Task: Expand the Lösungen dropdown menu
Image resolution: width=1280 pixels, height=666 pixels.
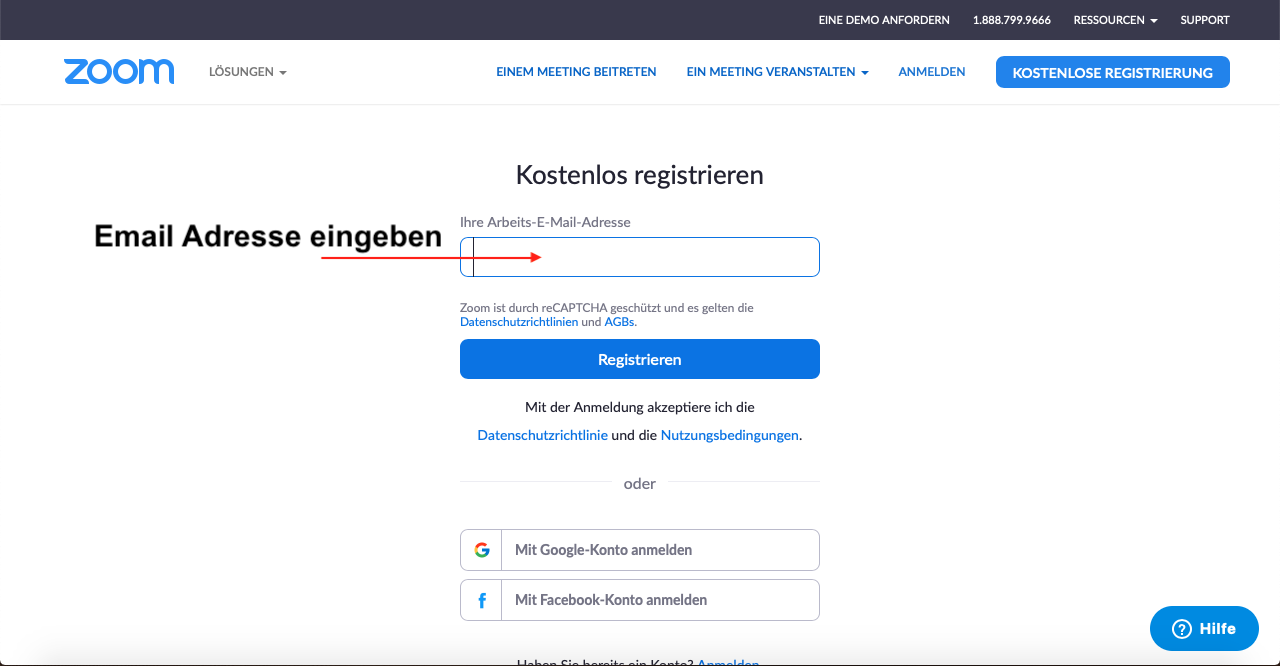Action: (x=247, y=72)
